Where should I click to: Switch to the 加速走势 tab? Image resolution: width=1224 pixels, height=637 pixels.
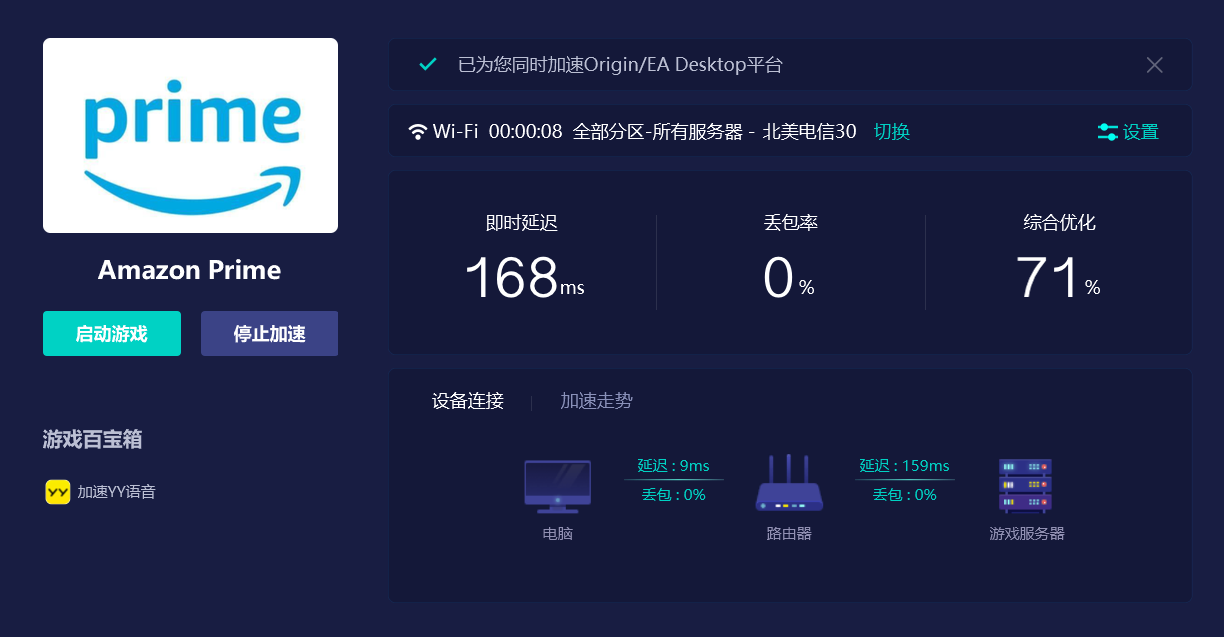pyautogui.click(x=597, y=400)
